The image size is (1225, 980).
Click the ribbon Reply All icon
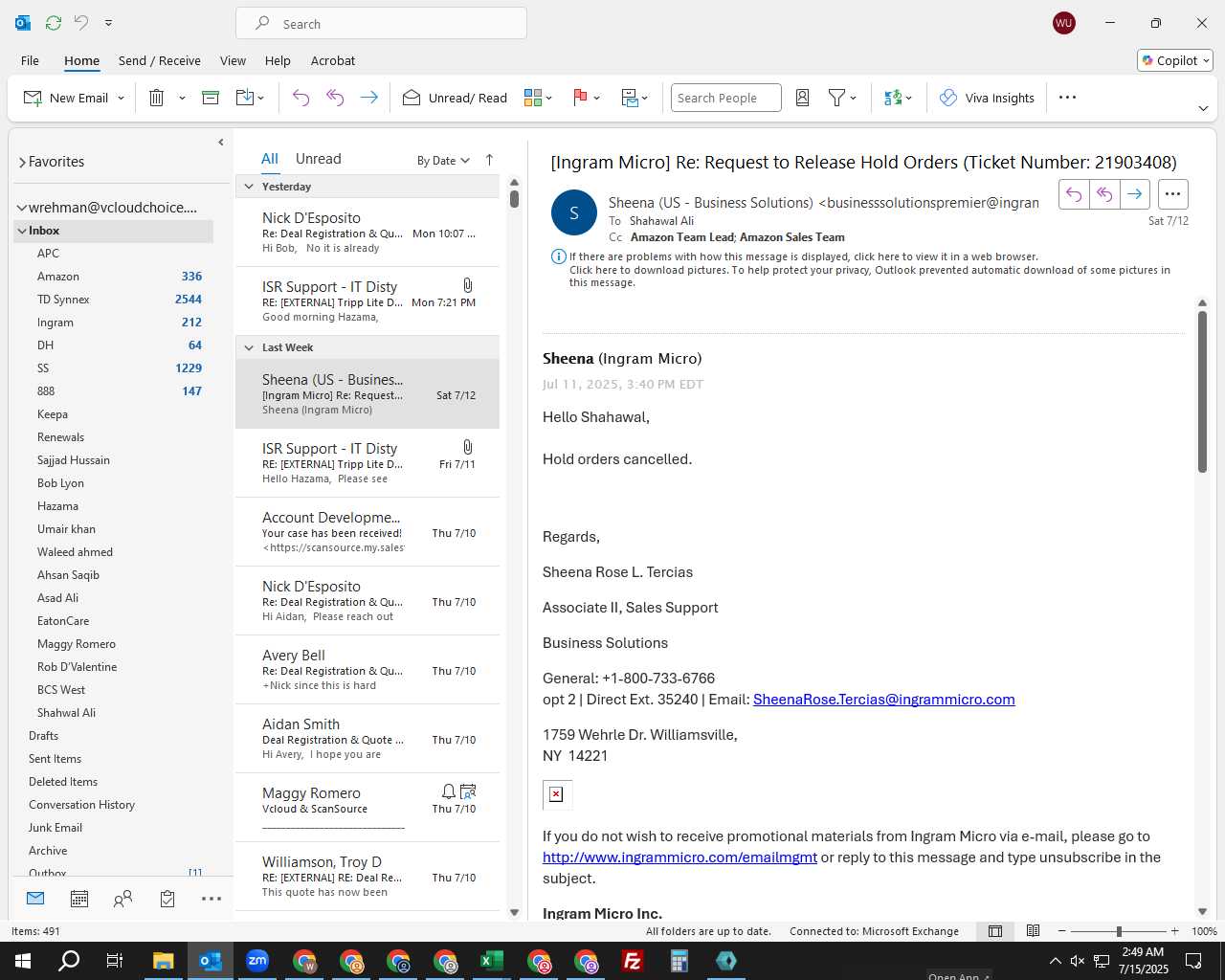coord(335,98)
